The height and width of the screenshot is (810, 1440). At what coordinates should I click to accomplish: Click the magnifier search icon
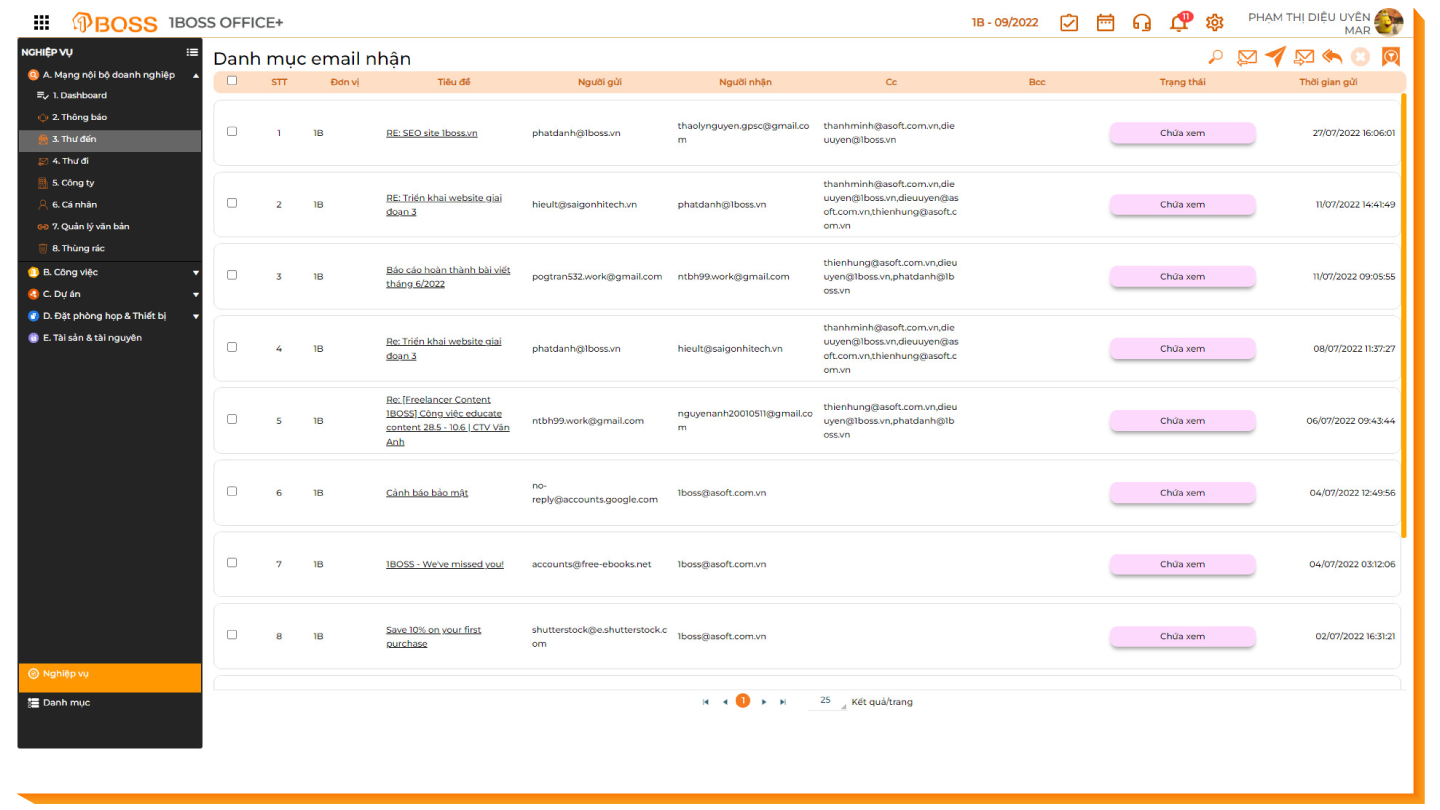(x=1215, y=57)
